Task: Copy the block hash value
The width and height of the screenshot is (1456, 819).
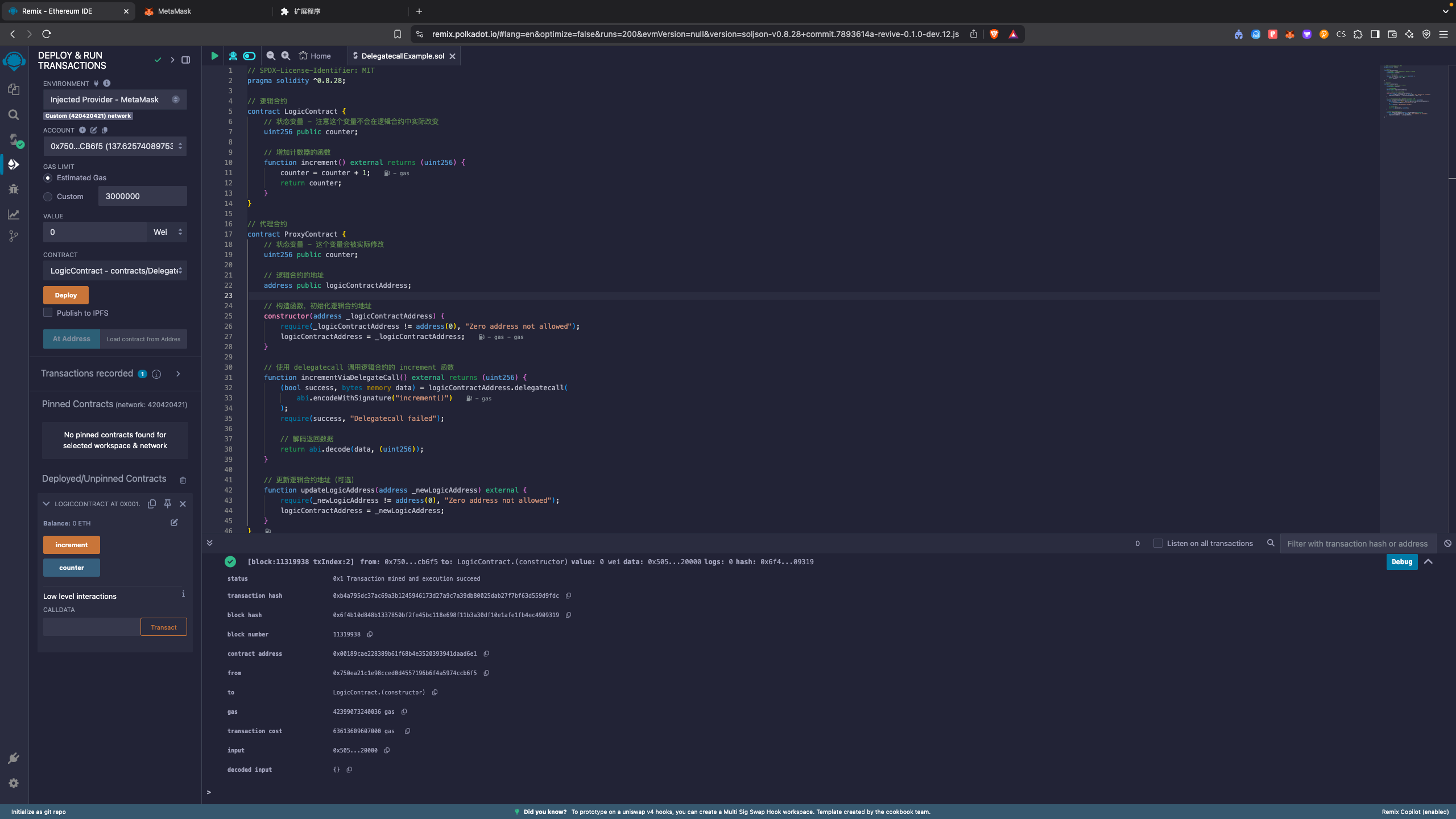Action: pos(568,615)
